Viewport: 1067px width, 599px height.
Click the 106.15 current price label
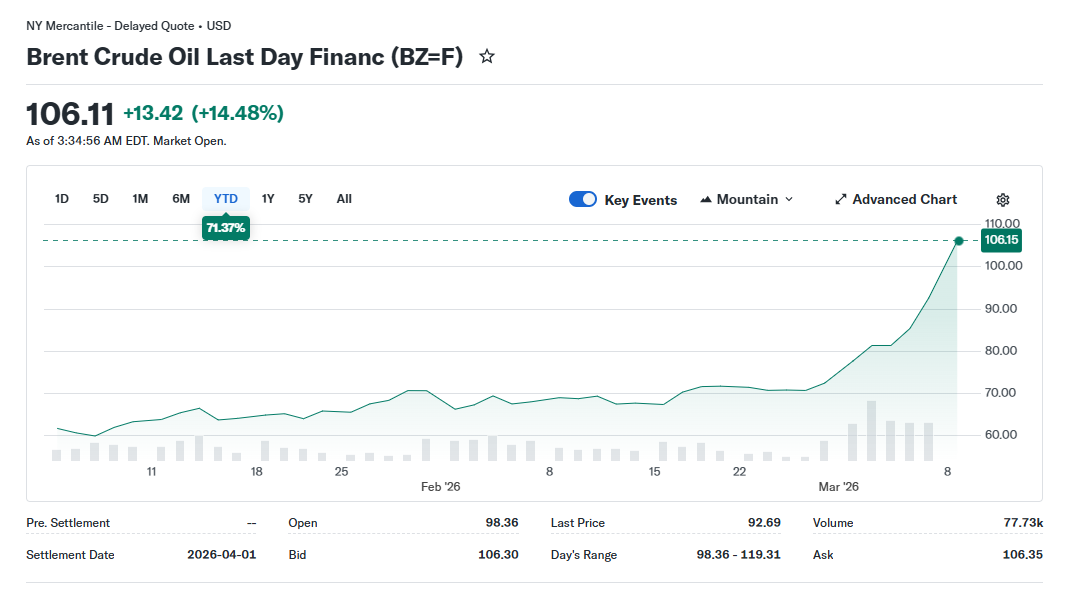coord(1000,240)
